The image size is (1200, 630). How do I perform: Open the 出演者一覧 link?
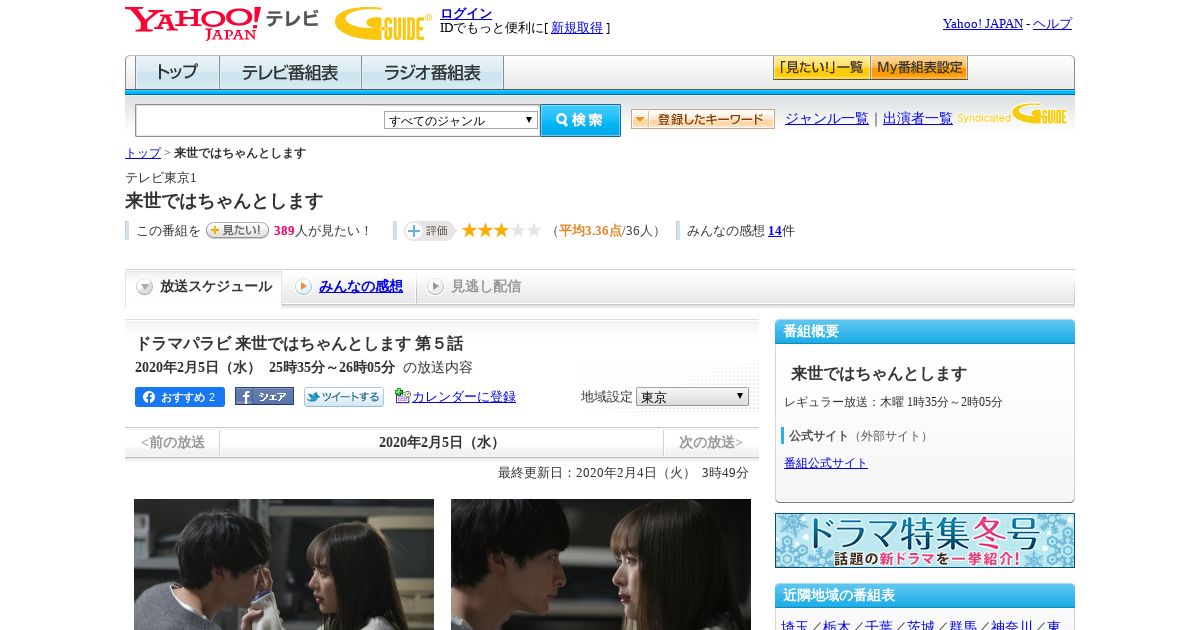(918, 119)
